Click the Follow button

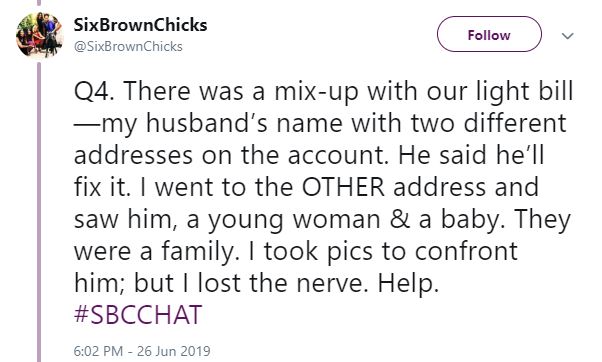[x=489, y=35]
